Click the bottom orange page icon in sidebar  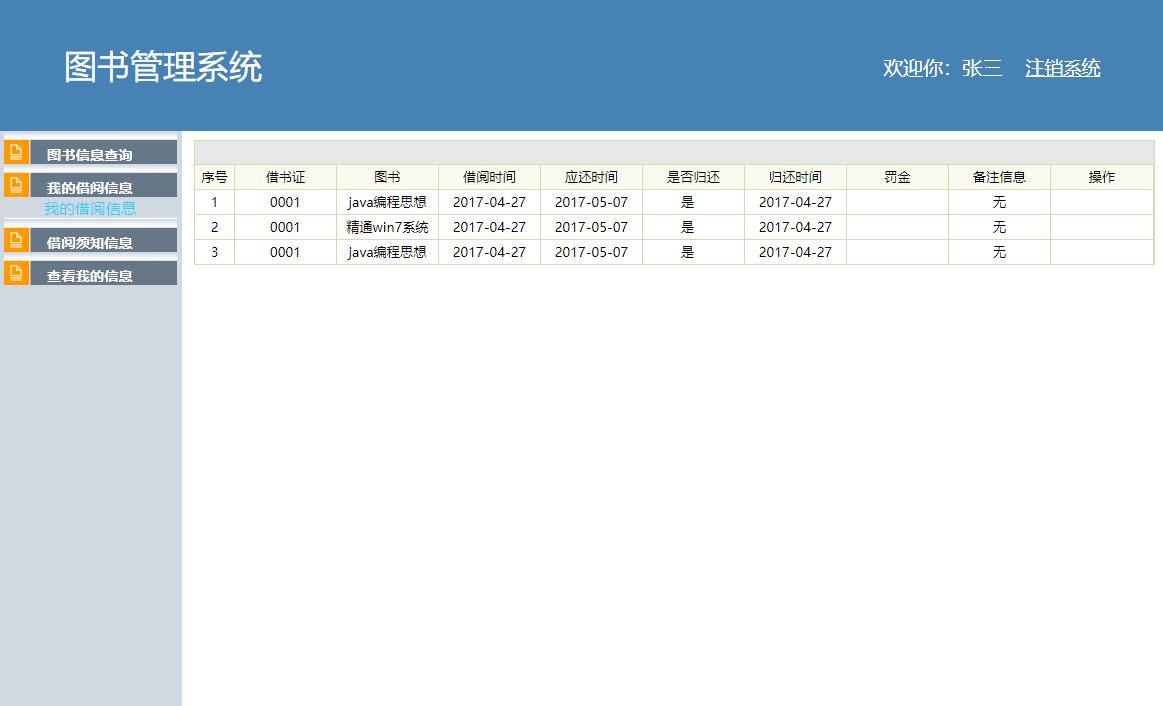(15, 272)
